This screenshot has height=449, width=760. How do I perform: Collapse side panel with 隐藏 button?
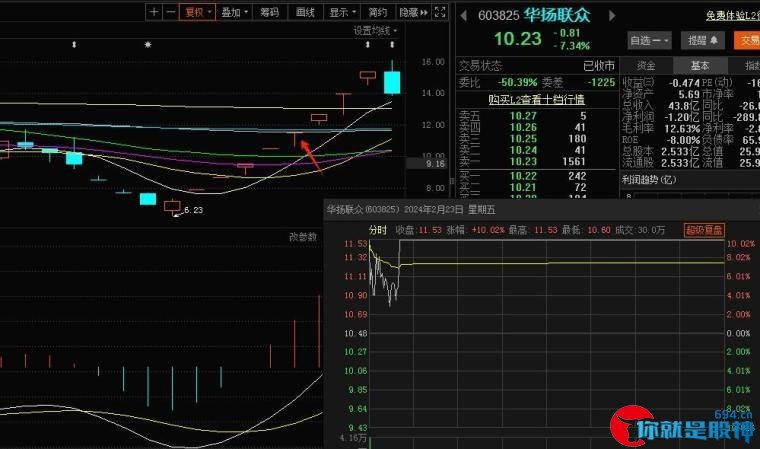click(413, 12)
